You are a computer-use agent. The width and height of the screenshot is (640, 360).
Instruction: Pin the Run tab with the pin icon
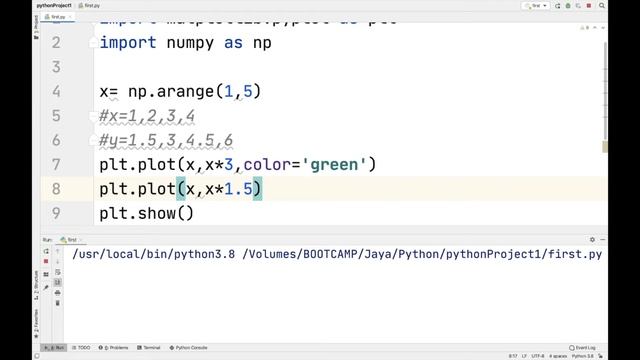[46, 287]
